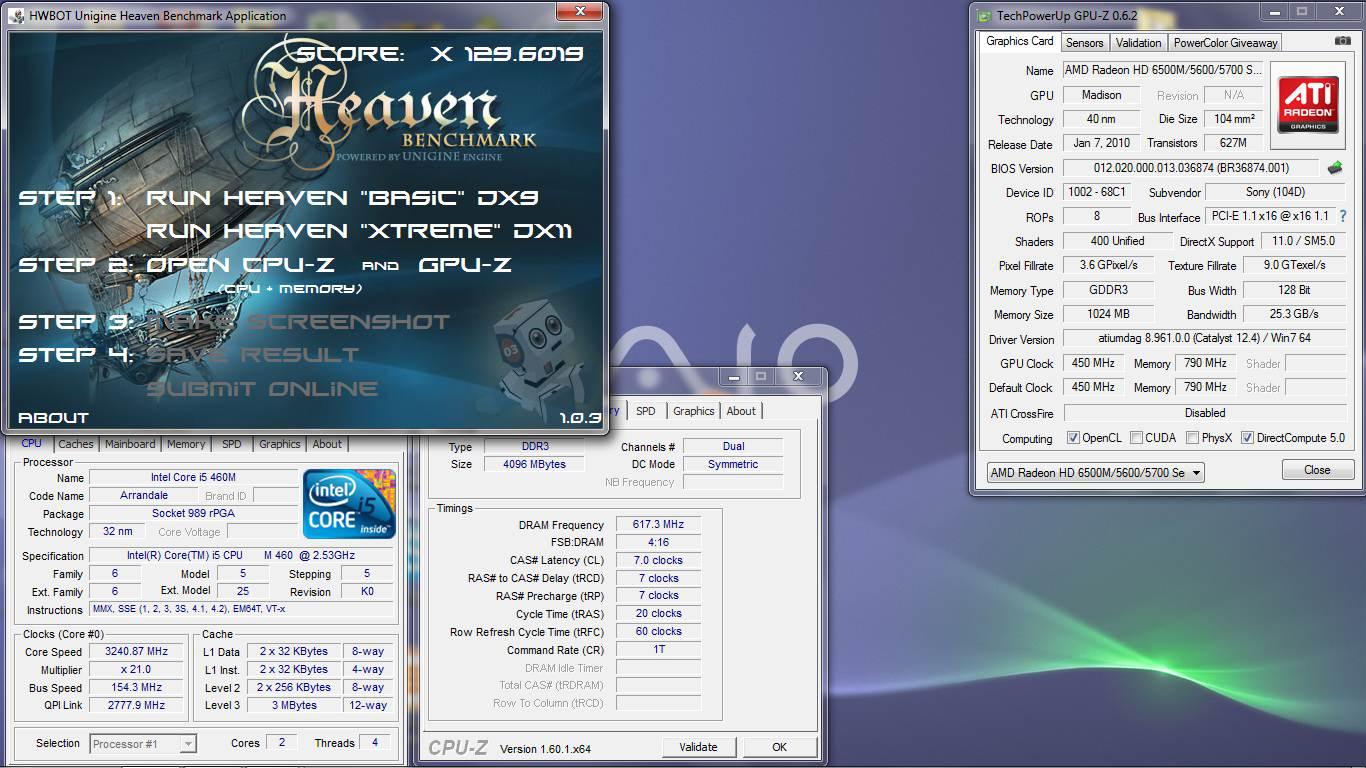Click the BIOS Version value field
Viewport: 1366px width, 768px height.
pyautogui.click(x=1192, y=168)
